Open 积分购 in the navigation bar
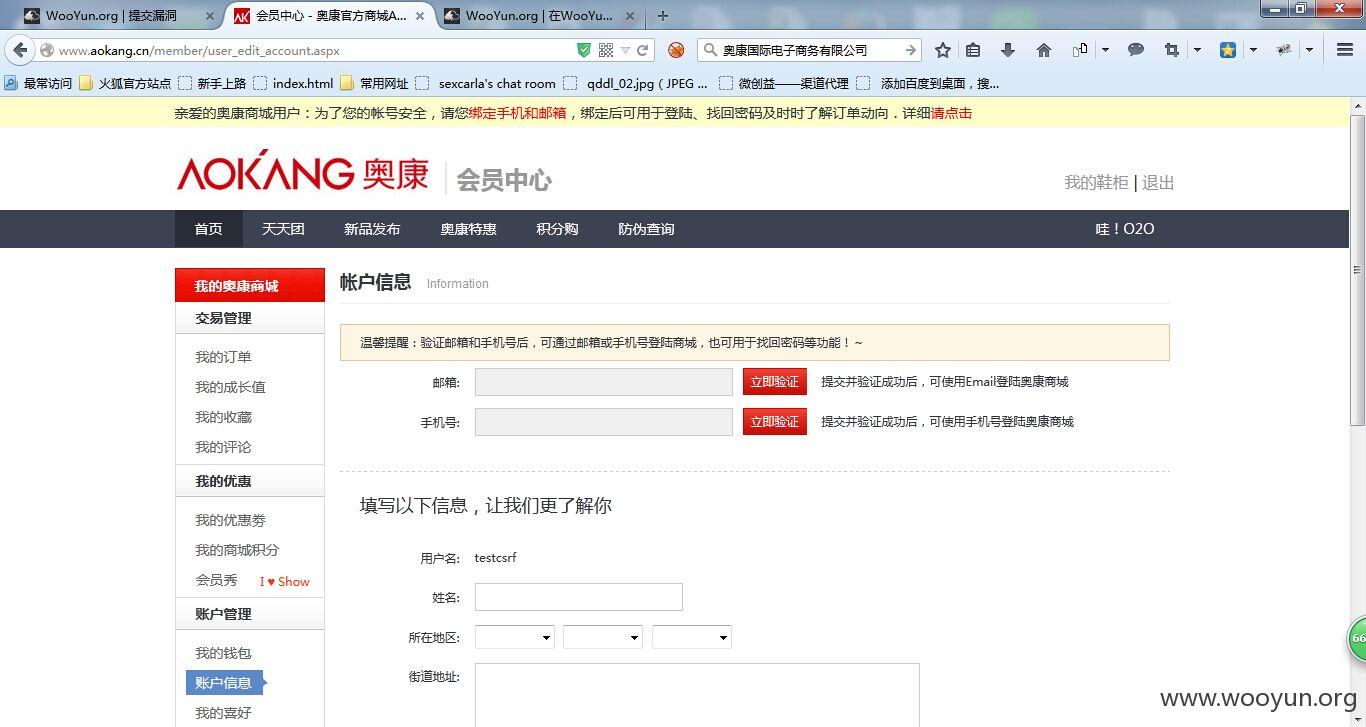 coord(557,229)
